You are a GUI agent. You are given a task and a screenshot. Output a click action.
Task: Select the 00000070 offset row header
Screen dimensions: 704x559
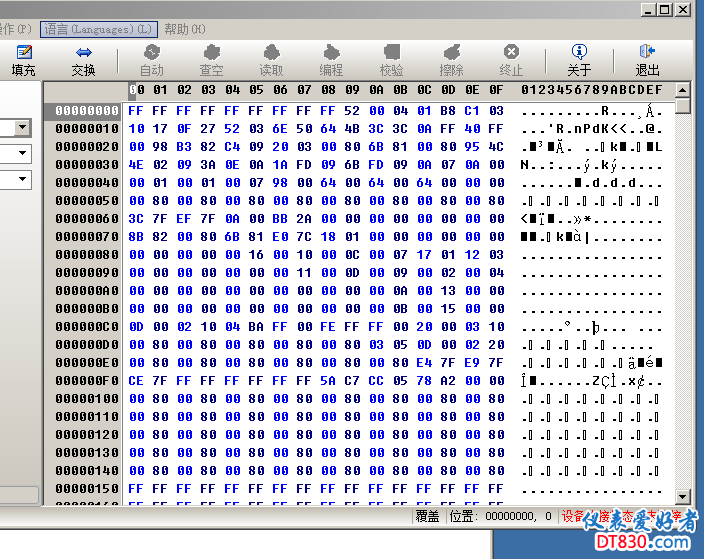click(x=87, y=237)
